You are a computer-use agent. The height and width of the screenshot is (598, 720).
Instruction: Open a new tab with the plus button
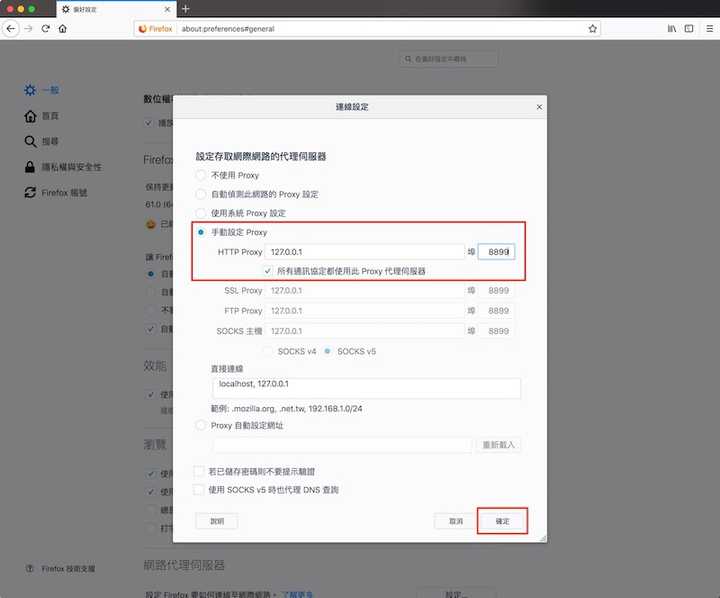tap(186, 9)
